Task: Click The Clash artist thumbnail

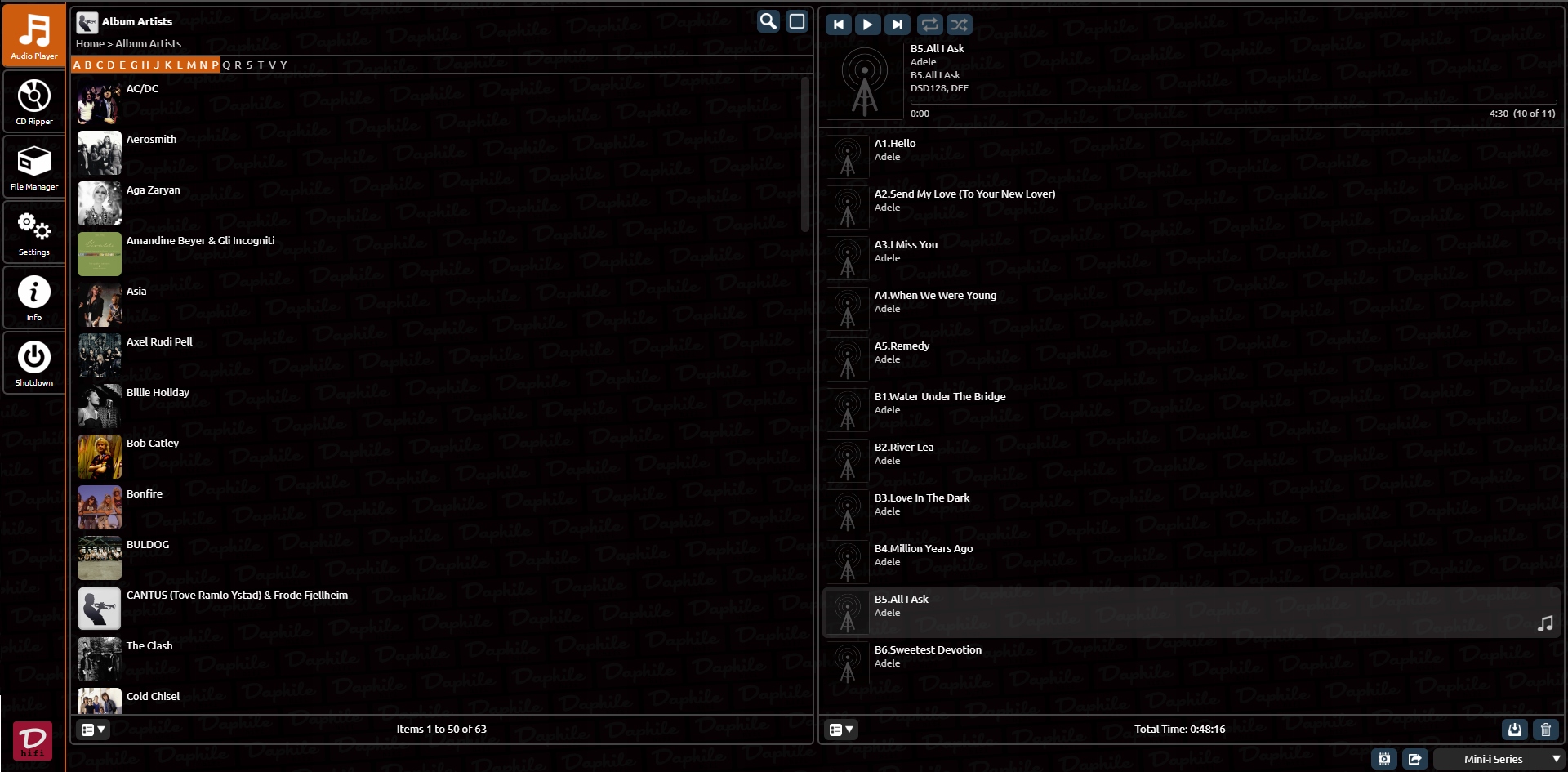Action: pyautogui.click(x=100, y=659)
